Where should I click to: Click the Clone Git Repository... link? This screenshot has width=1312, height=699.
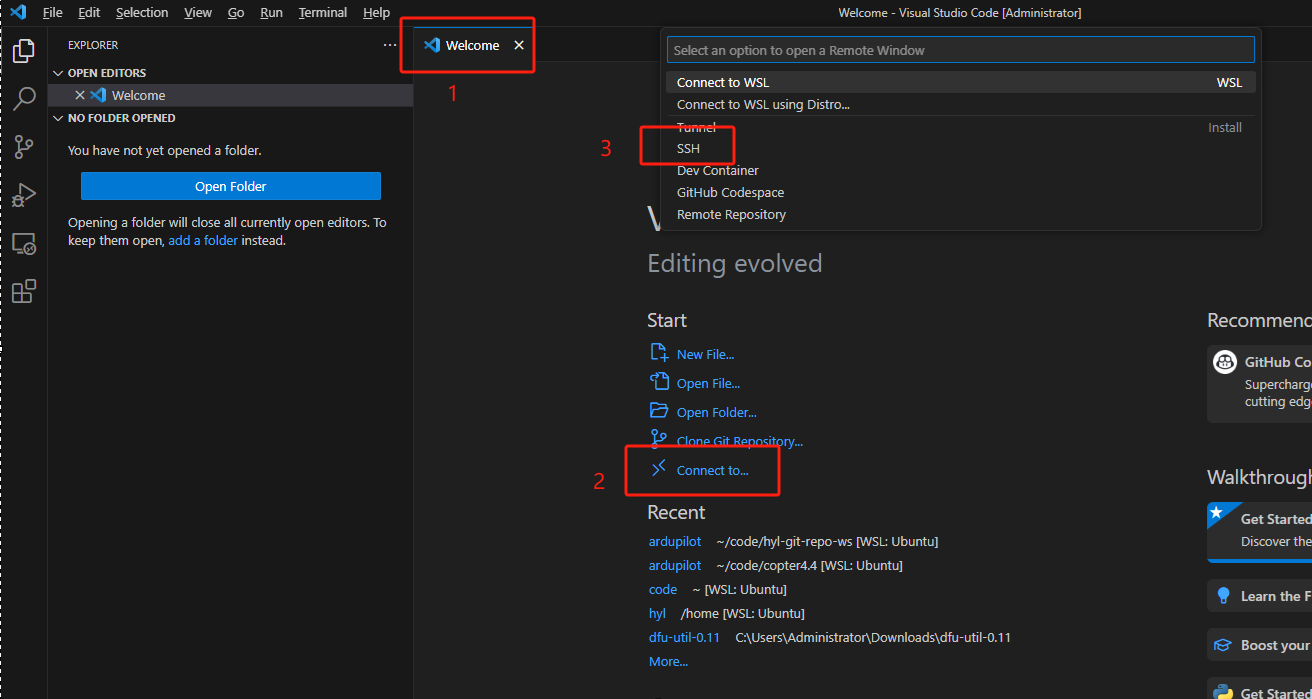[x=739, y=441]
